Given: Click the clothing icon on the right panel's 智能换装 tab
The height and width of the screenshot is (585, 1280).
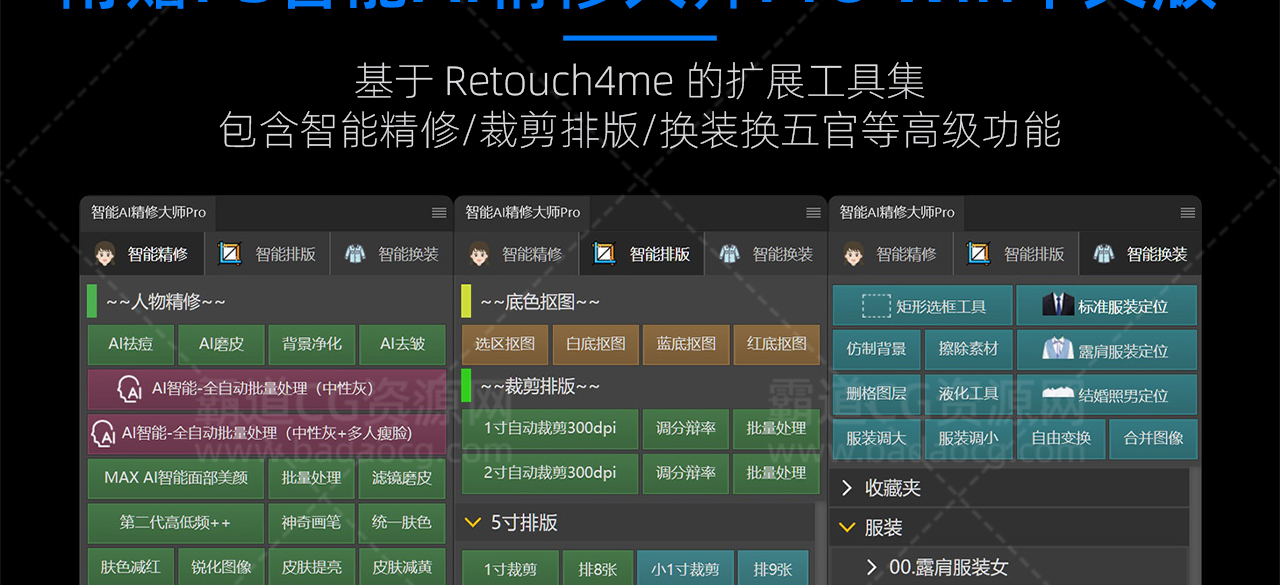Looking at the screenshot, I should pos(1103,254).
